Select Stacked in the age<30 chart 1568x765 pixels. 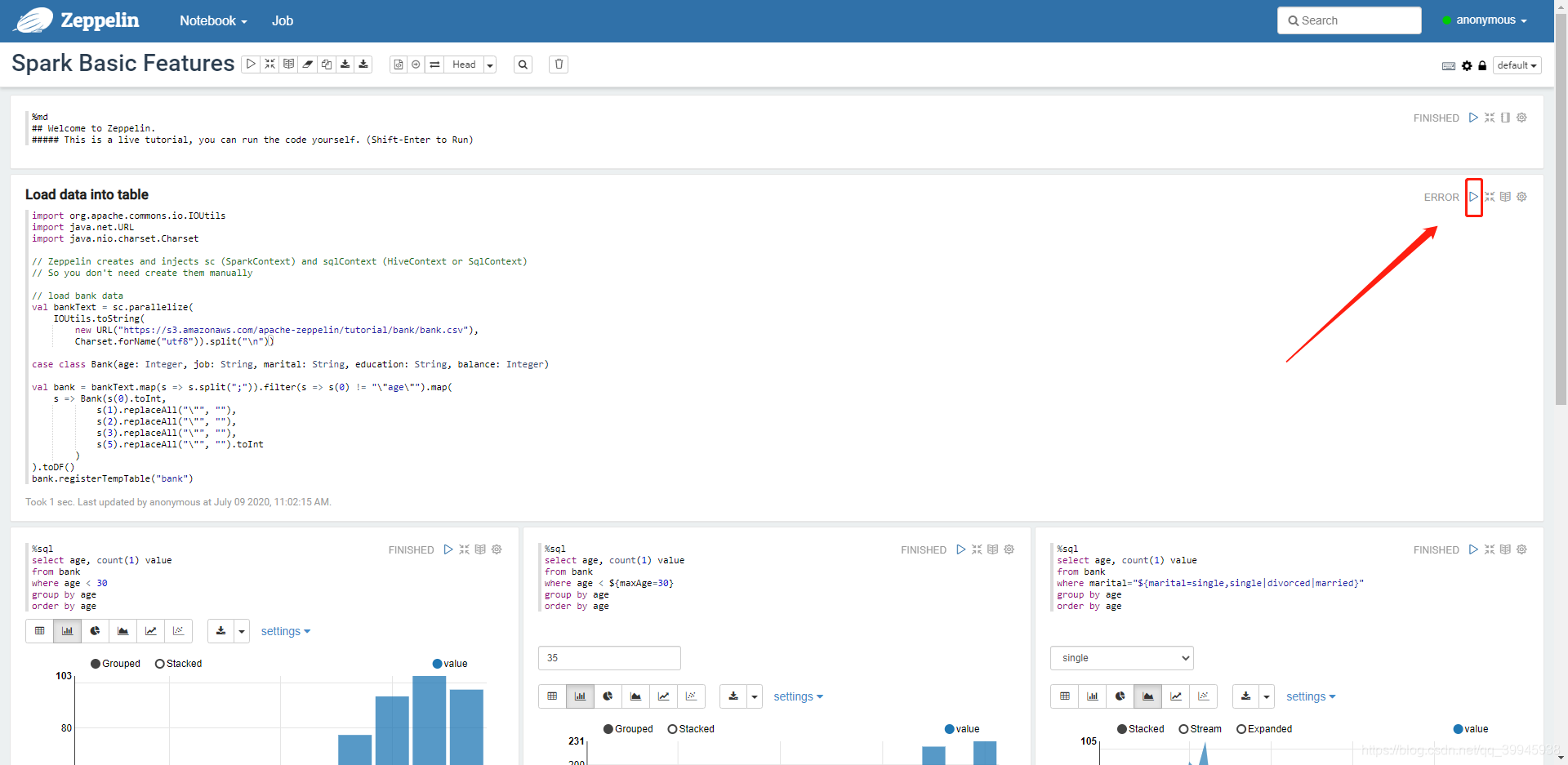[178, 664]
